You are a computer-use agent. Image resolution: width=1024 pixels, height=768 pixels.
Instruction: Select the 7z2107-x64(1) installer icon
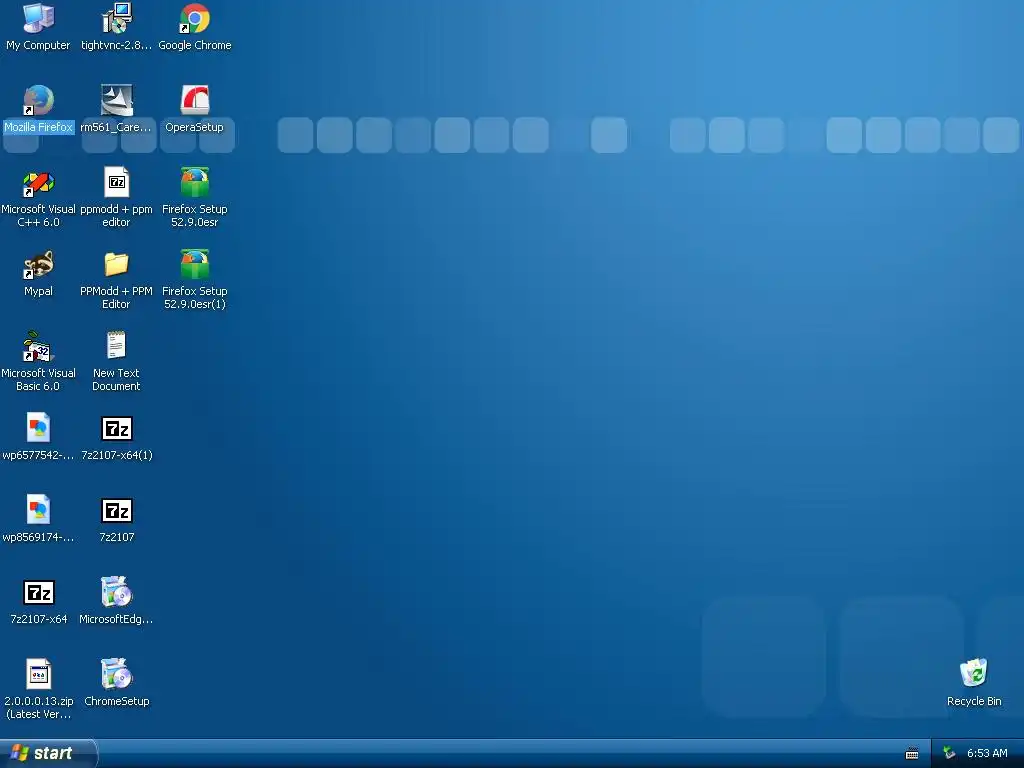click(117, 428)
